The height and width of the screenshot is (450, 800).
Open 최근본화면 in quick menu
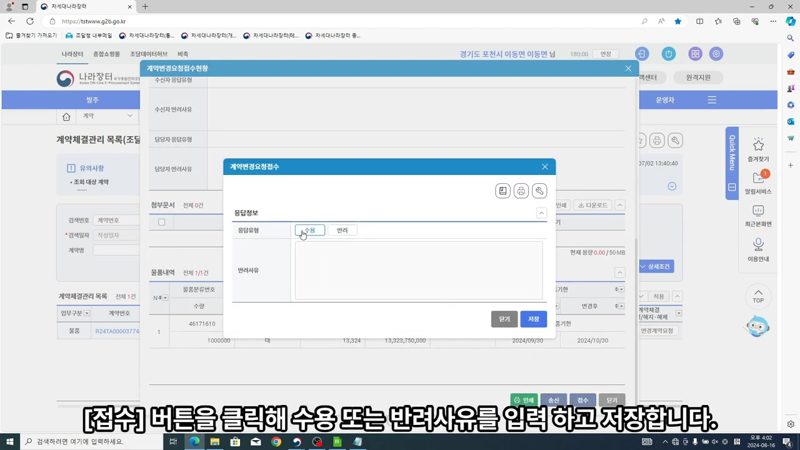[758, 215]
